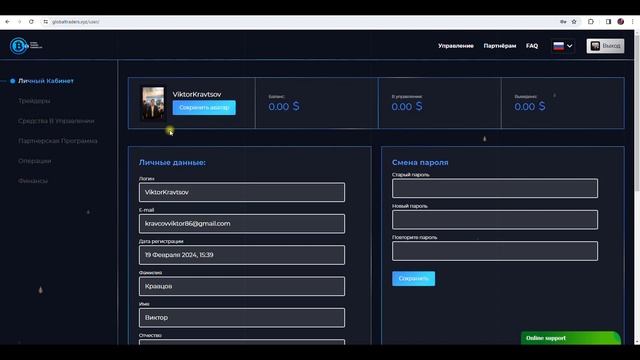Focus the E-mail input field
The width and height of the screenshot is (640, 360).
point(242,224)
